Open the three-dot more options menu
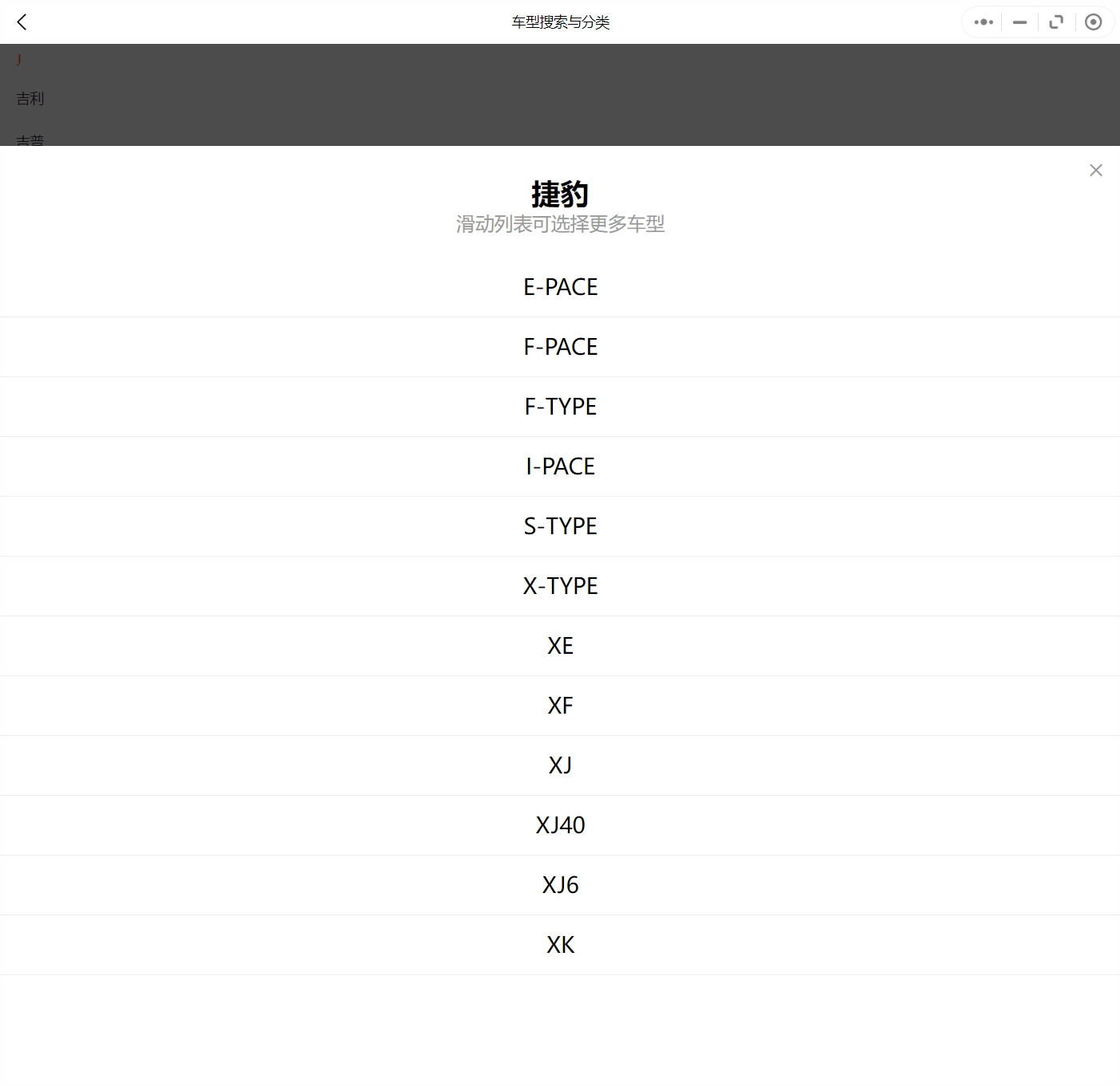Viewport: 1120px width, 1086px height. (x=984, y=22)
